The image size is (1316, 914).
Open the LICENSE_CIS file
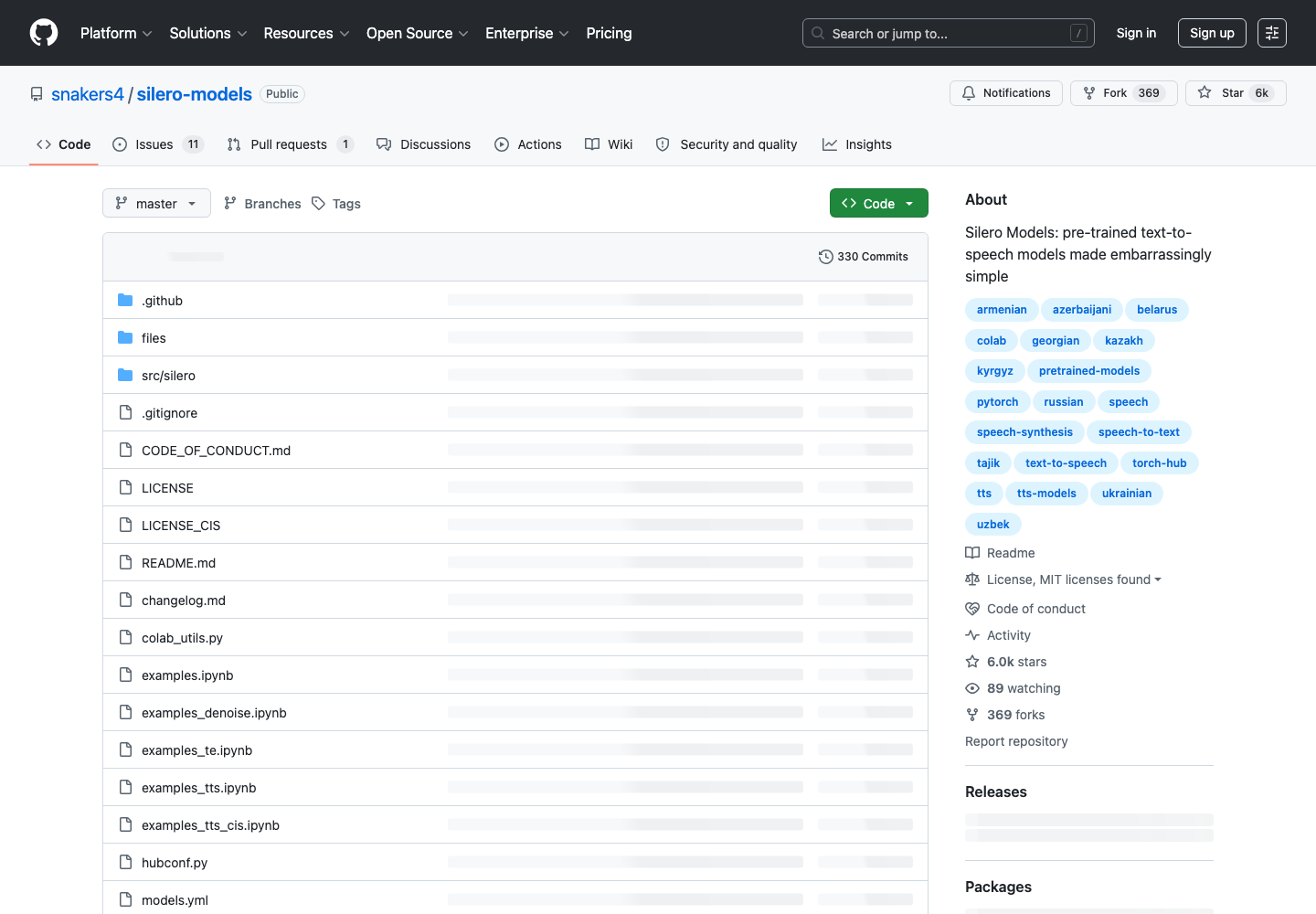pos(181,526)
